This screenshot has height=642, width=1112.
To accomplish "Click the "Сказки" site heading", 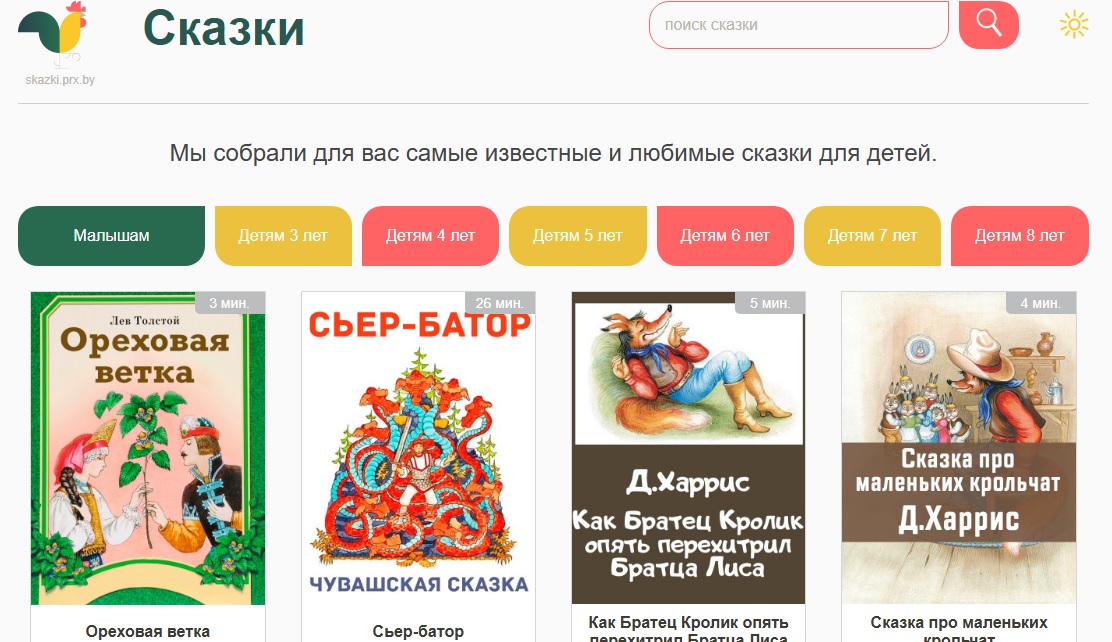I will (x=224, y=28).
